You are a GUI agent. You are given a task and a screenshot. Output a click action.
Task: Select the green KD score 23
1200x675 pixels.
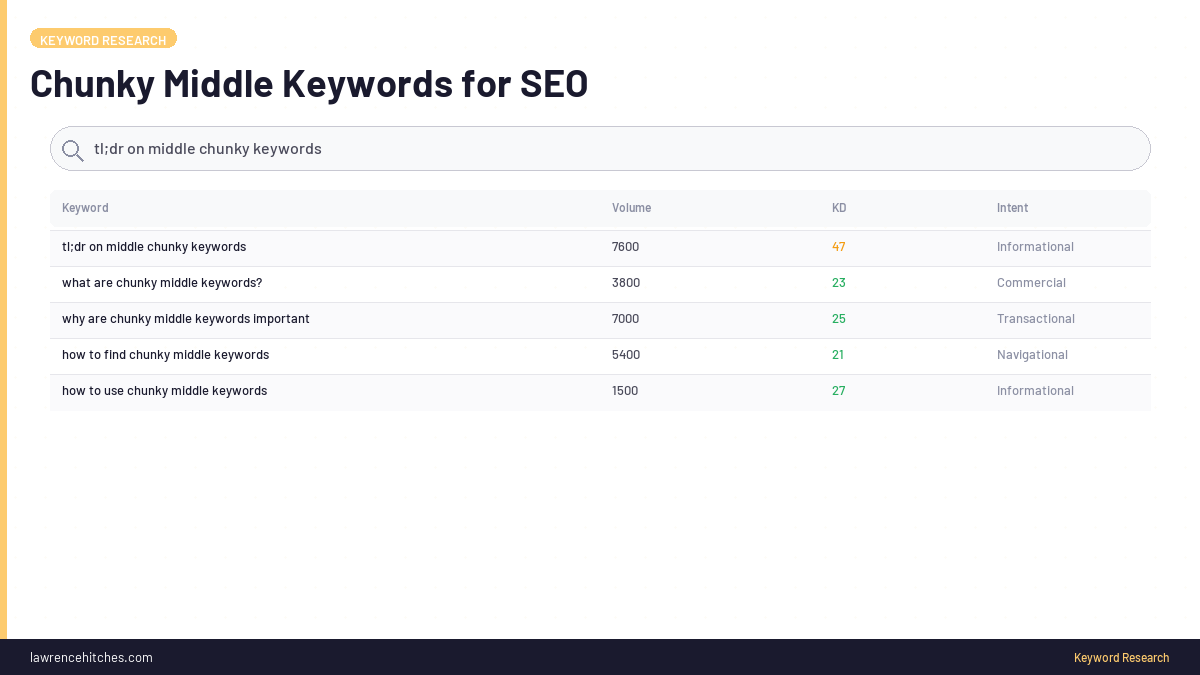click(838, 282)
